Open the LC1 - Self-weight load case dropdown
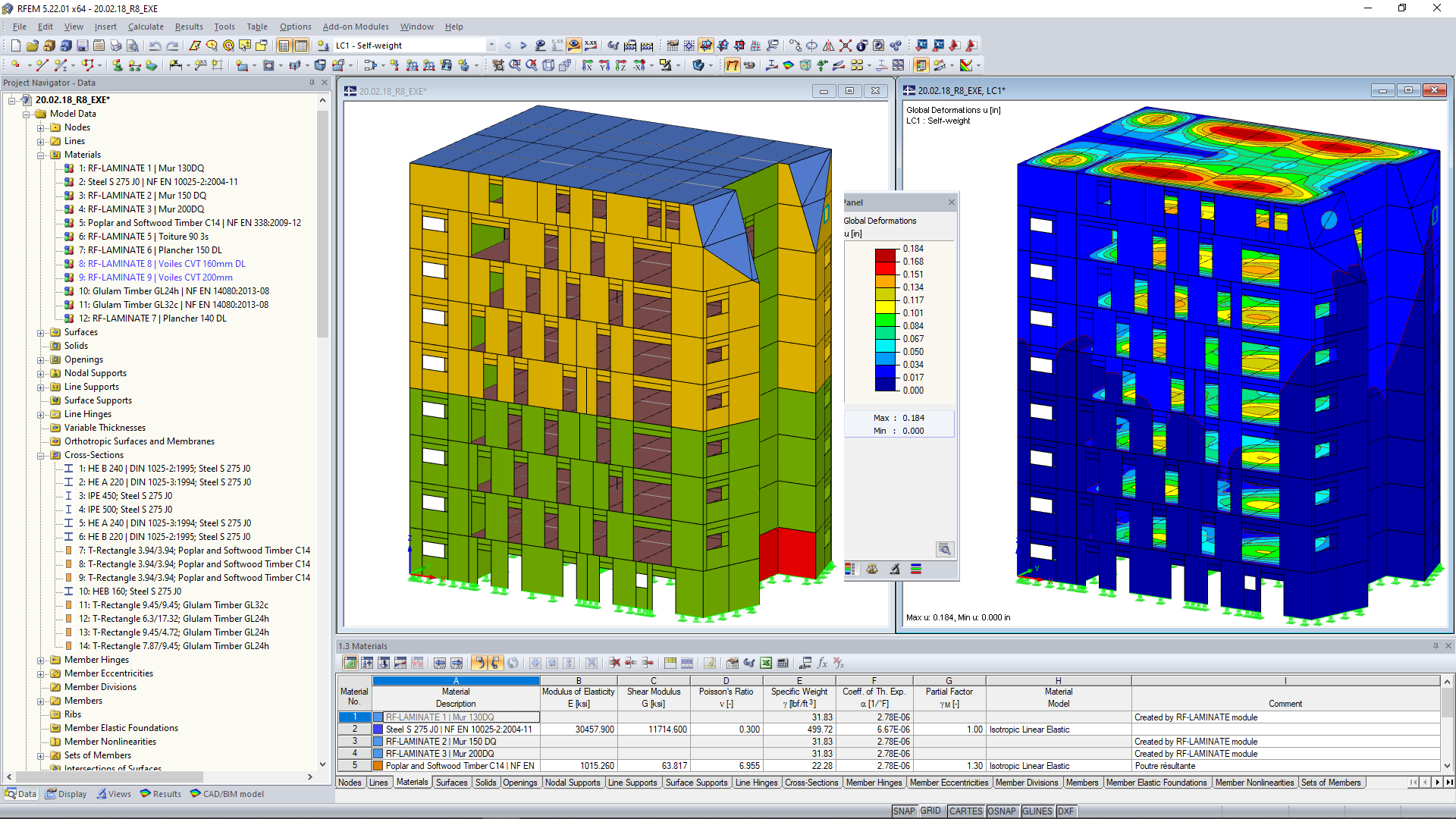 point(491,45)
